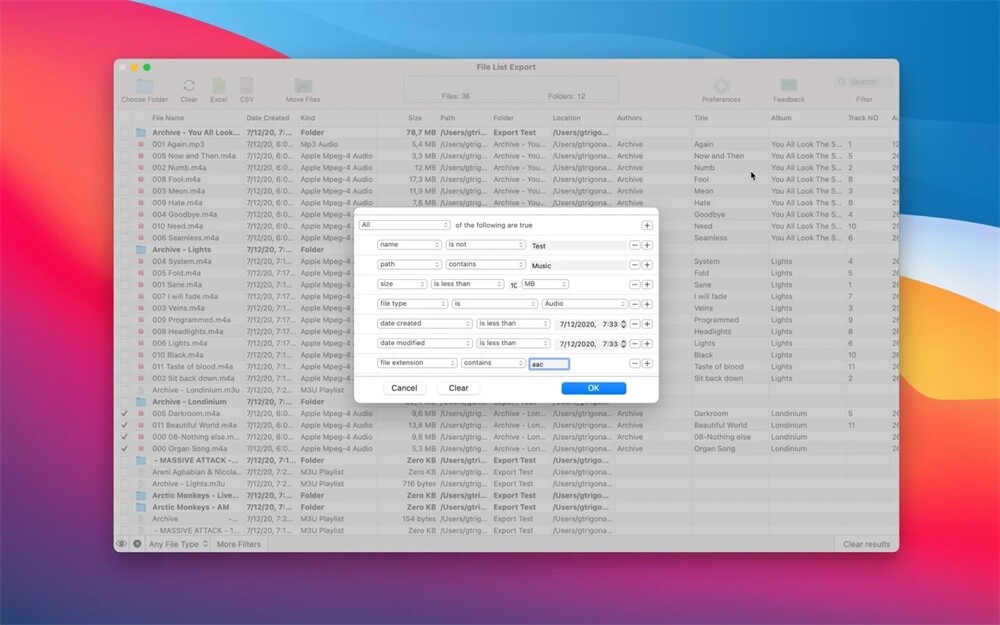This screenshot has width=1000, height=625.
Task: Open Preferences via the gear icon
Action: [721, 86]
